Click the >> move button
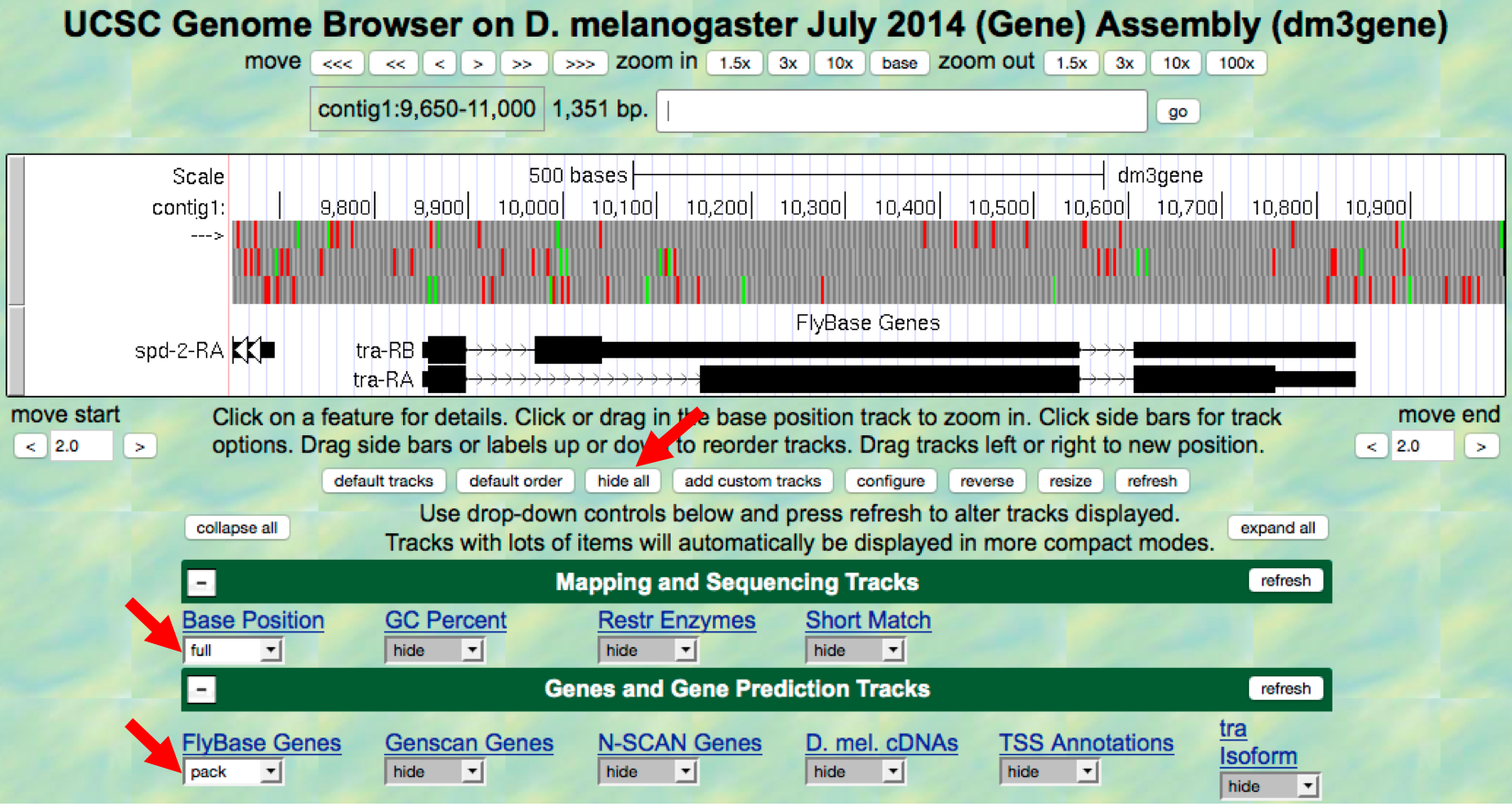1512x810 pixels. point(522,63)
